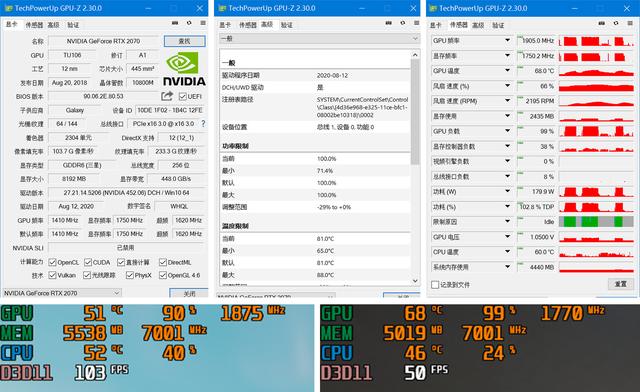
Task: Click the 102.8 % TDP value
Action: pos(536,207)
